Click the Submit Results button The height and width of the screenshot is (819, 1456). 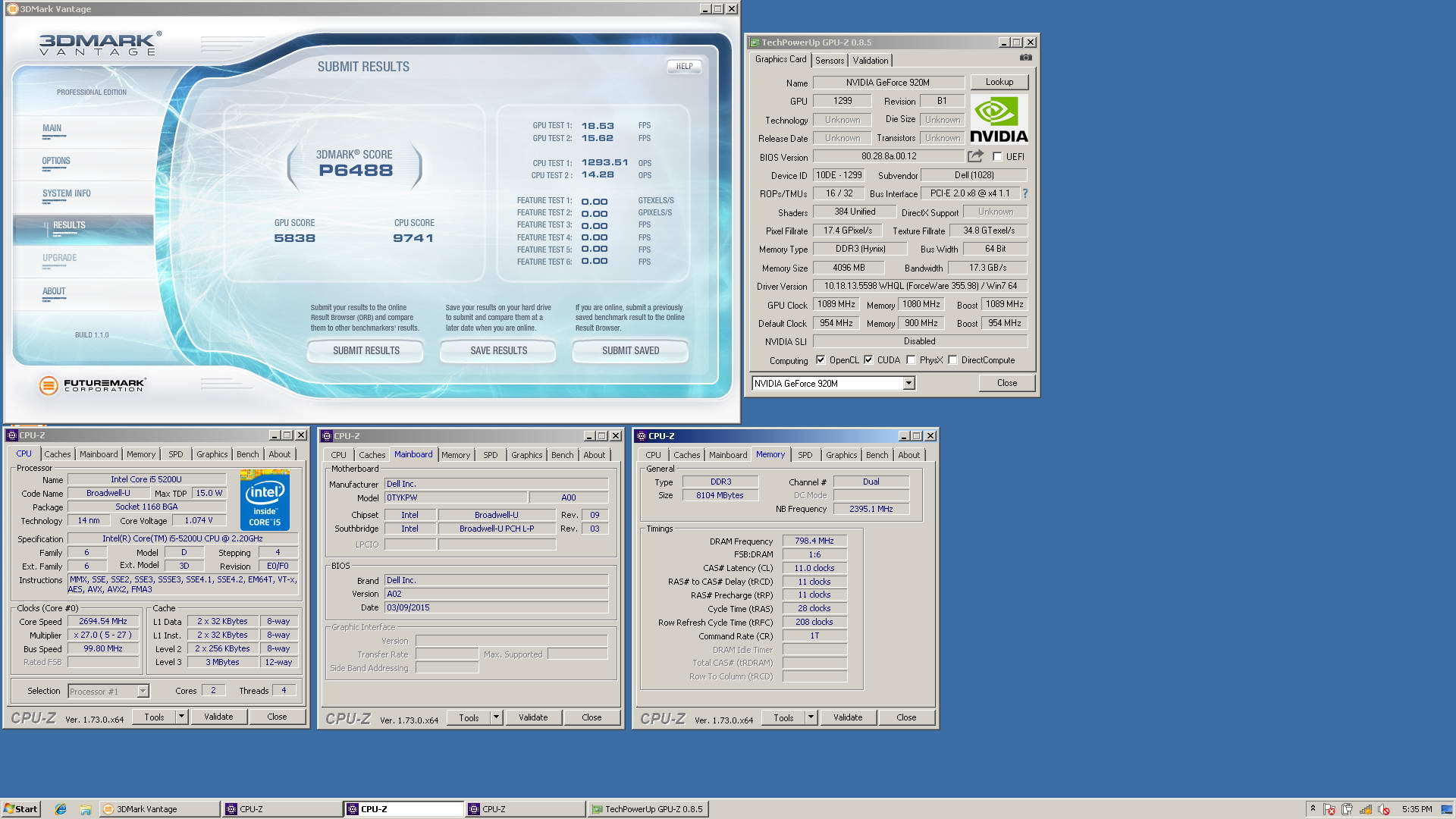pyautogui.click(x=366, y=350)
